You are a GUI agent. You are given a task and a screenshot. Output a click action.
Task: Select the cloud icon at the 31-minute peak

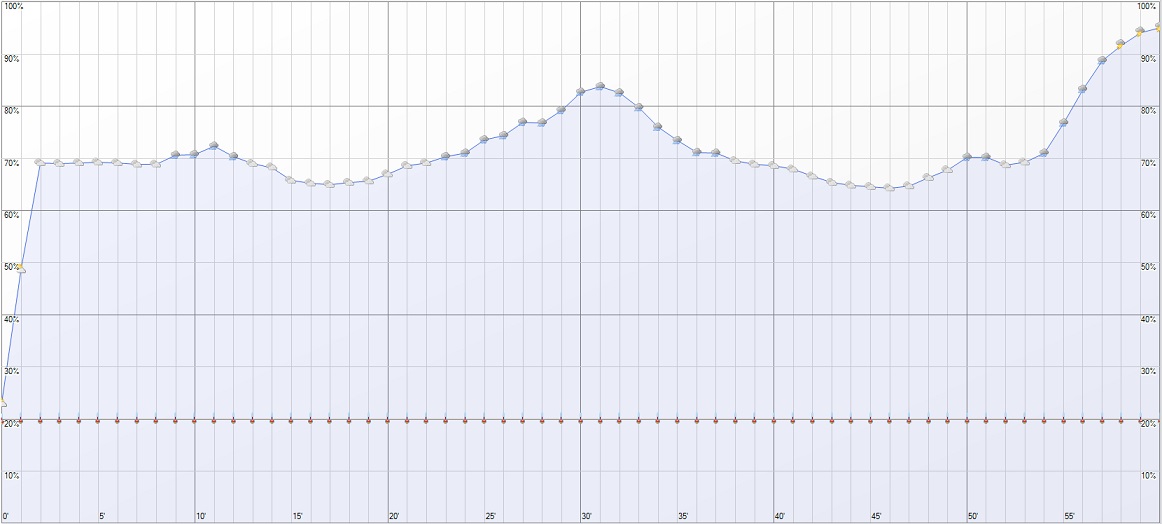pos(600,86)
